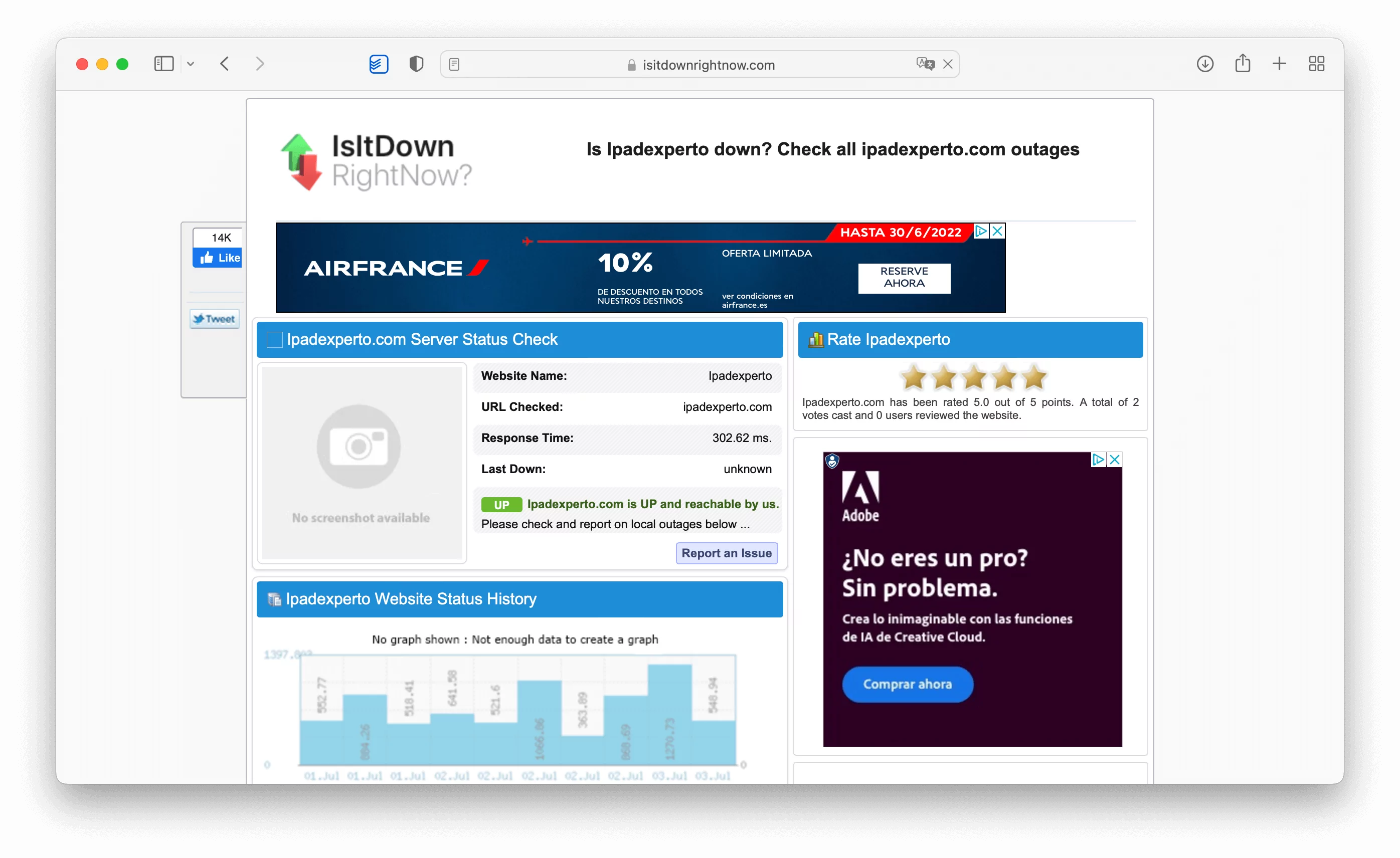Expand the browser tabs grid view
This screenshot has width=1400, height=858.
click(x=1317, y=64)
